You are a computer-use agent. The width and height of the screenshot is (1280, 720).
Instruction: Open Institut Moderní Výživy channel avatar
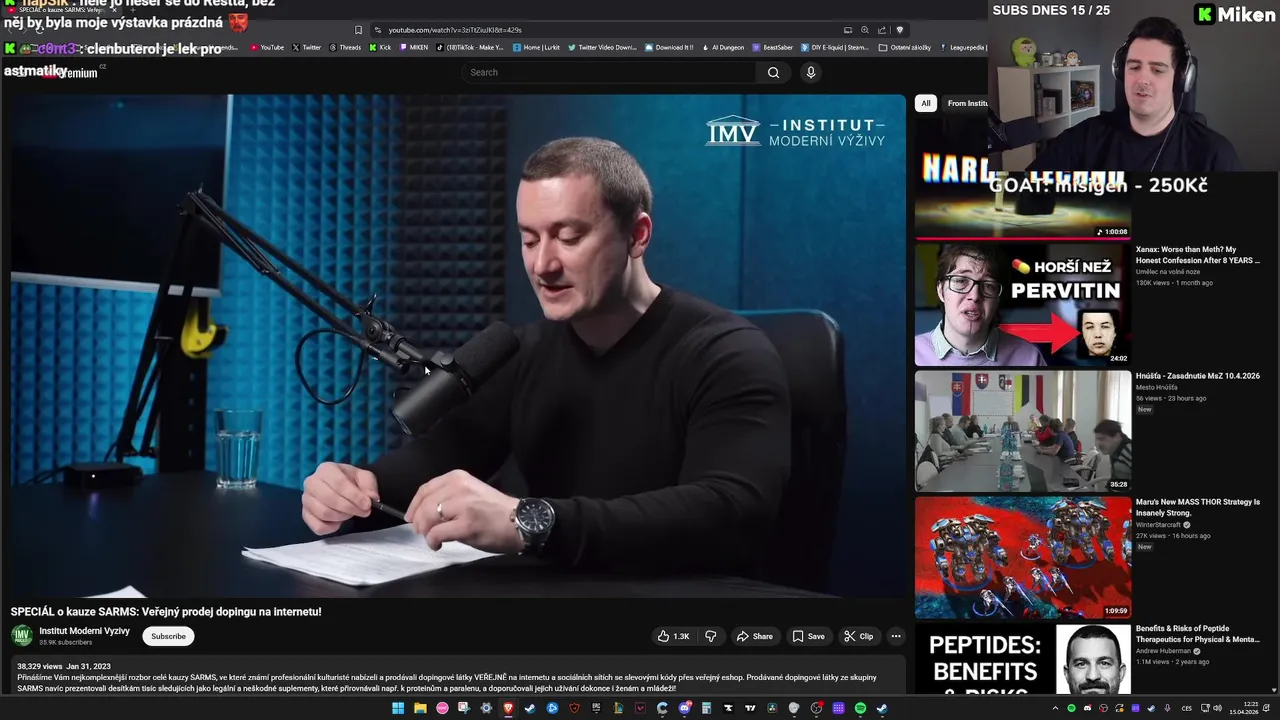tap(22, 636)
